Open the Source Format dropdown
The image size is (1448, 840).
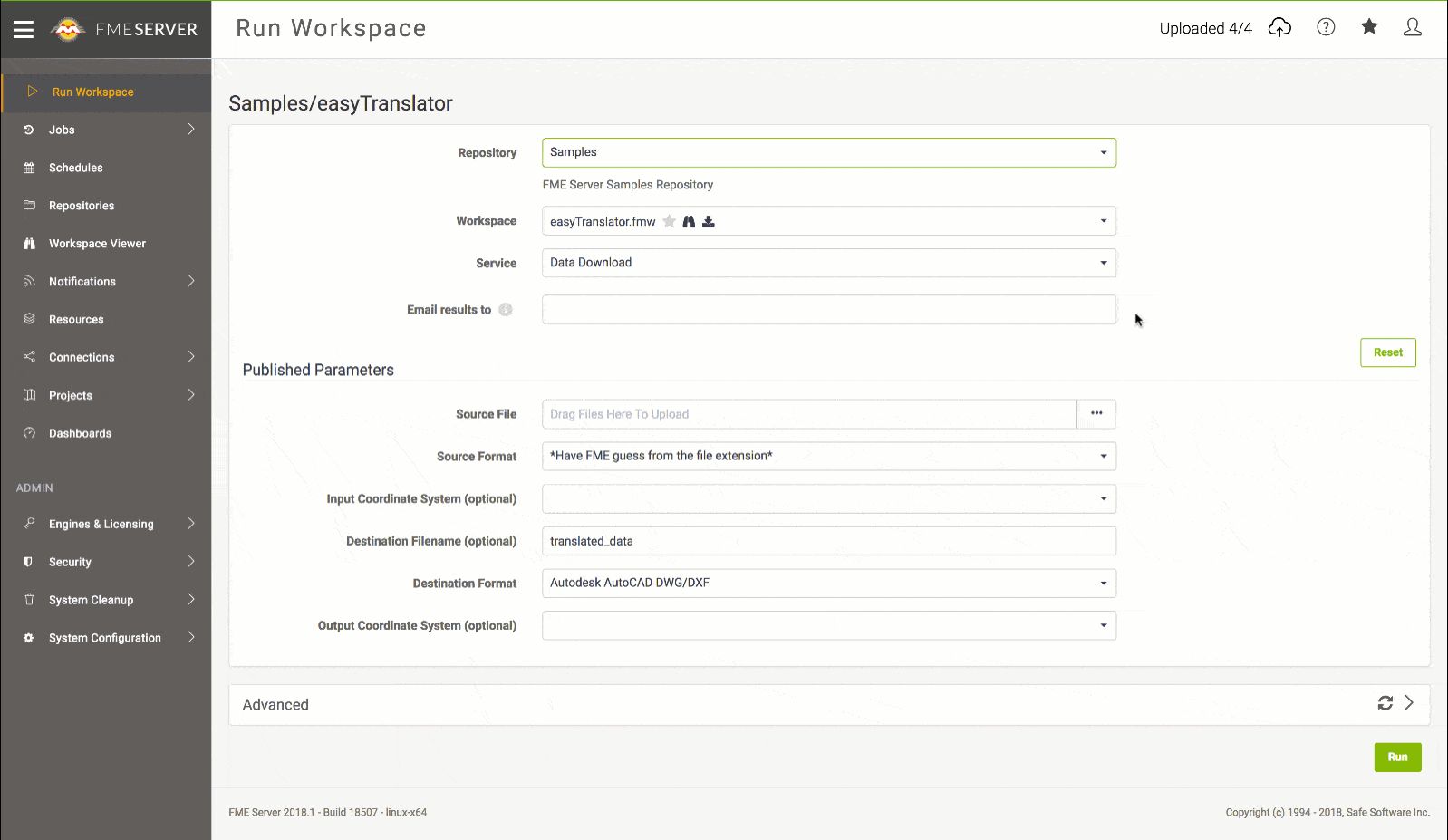[829, 456]
